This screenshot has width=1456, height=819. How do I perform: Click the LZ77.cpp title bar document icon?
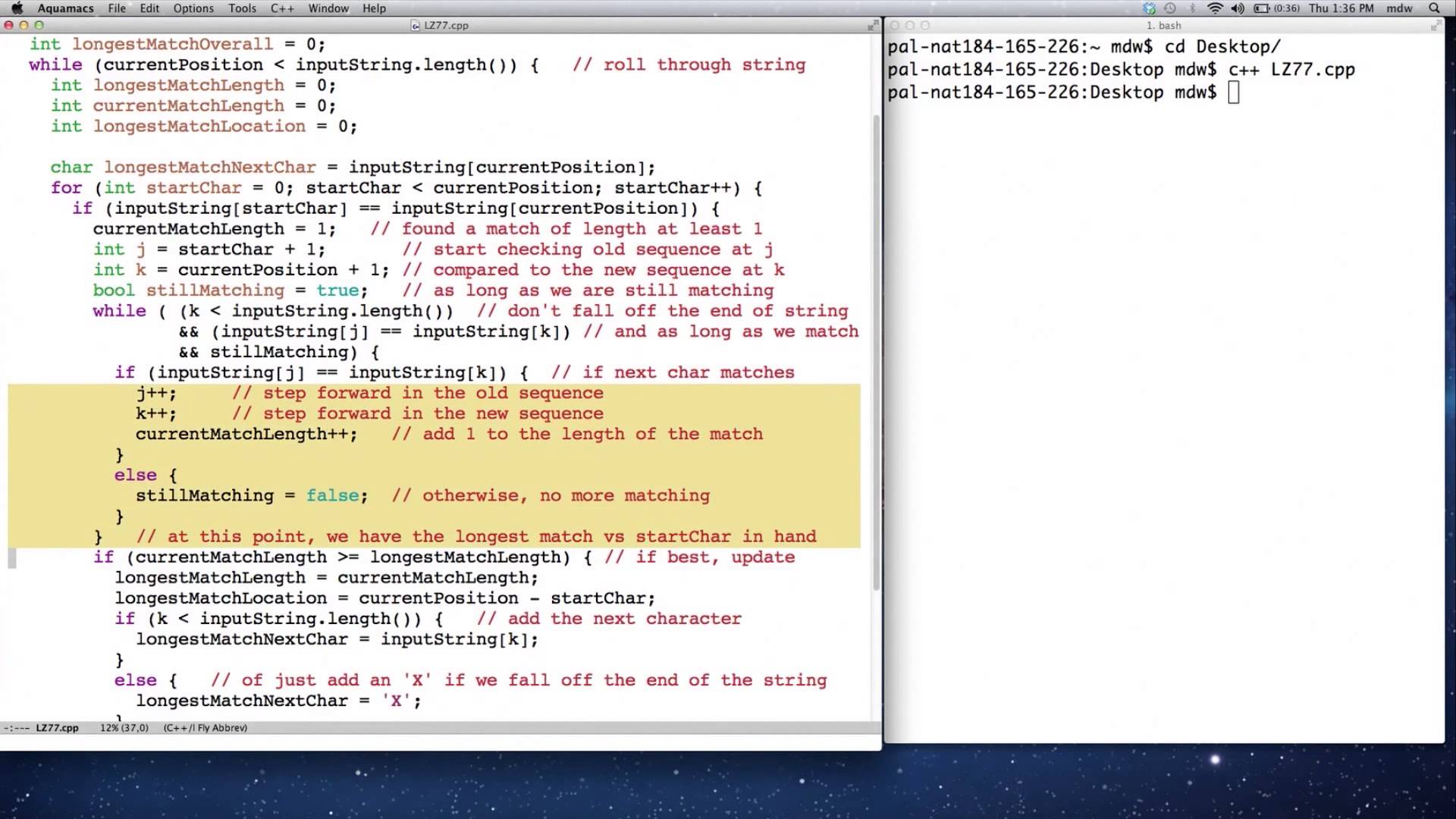click(415, 25)
